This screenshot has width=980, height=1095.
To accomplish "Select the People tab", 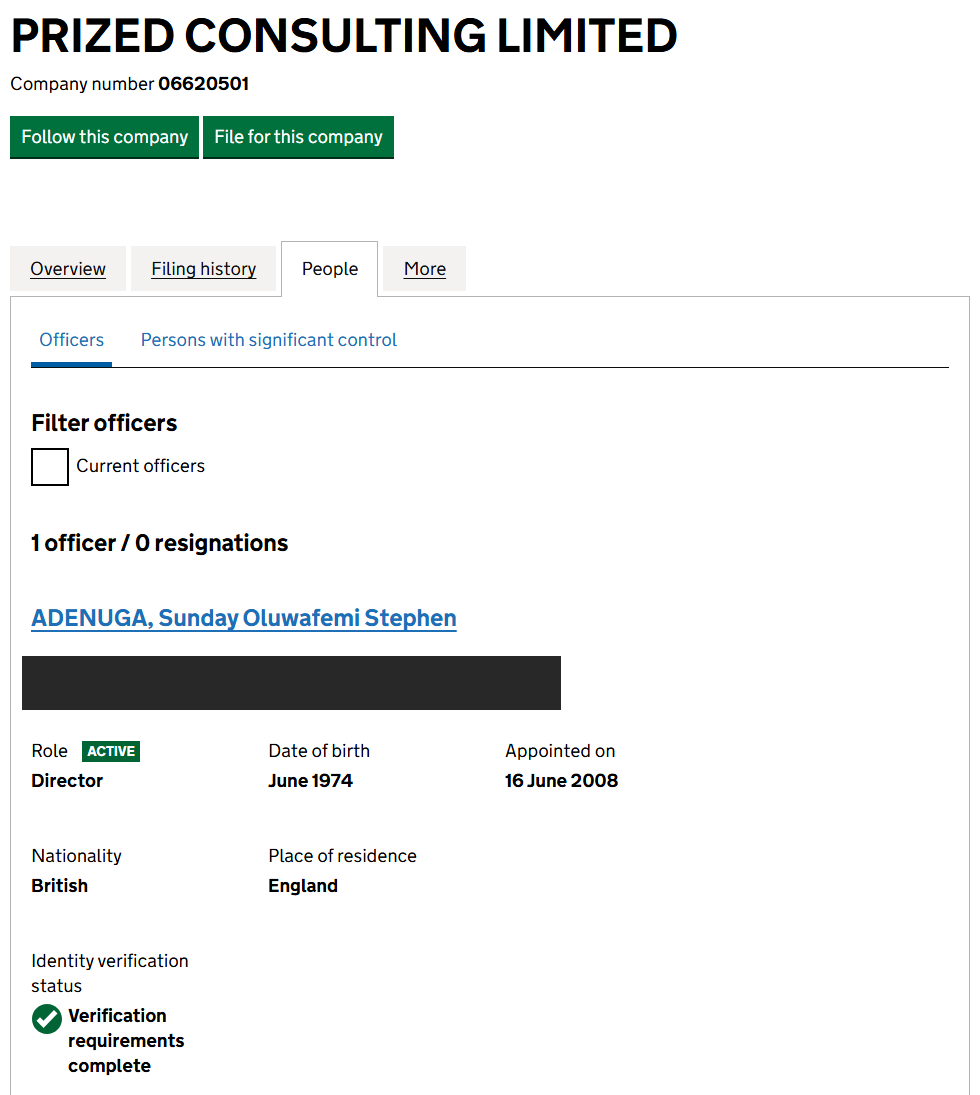I will pos(330,269).
